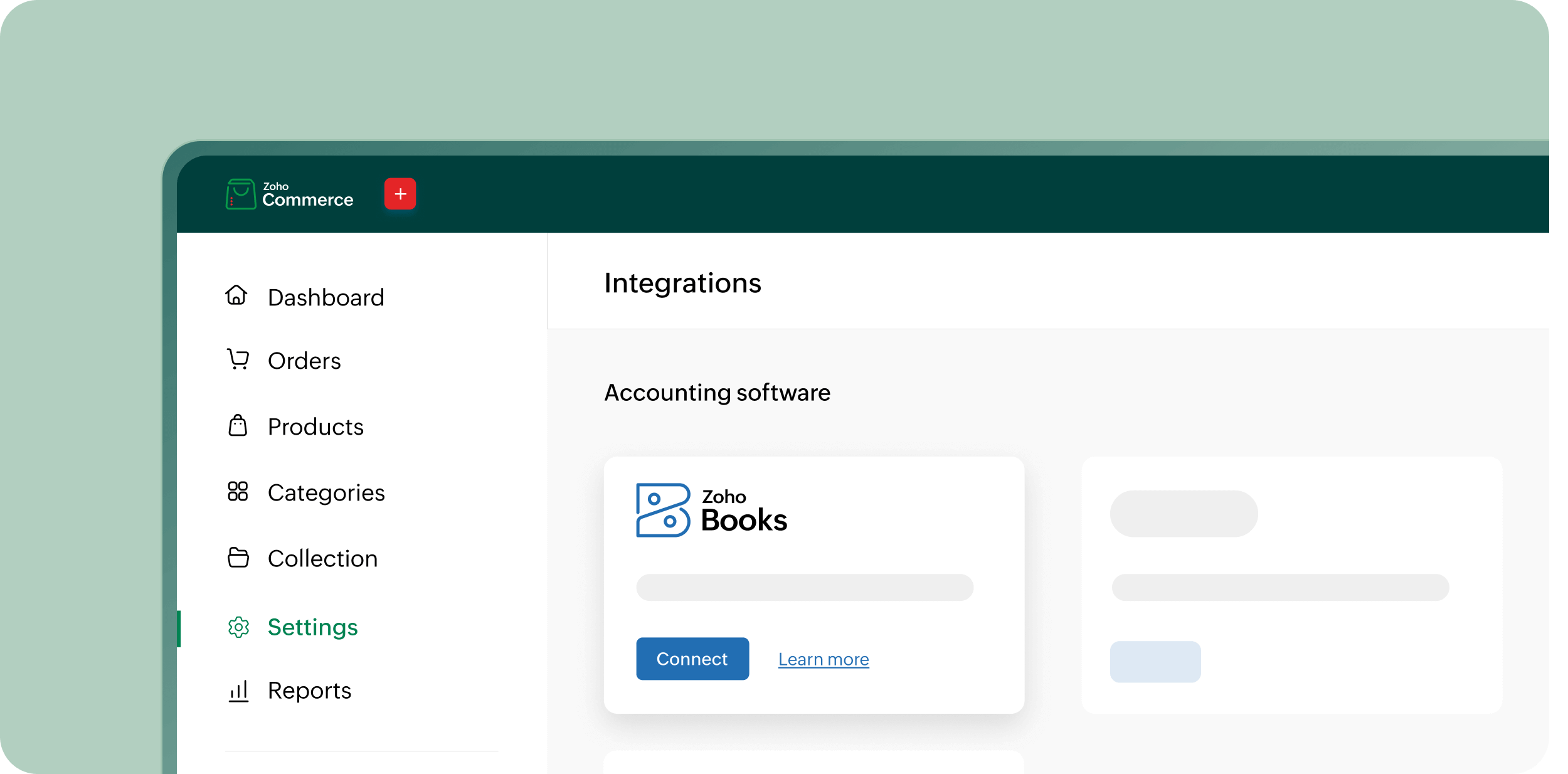1568x774 pixels.
Task: Open the Learn more link
Action: [824, 659]
